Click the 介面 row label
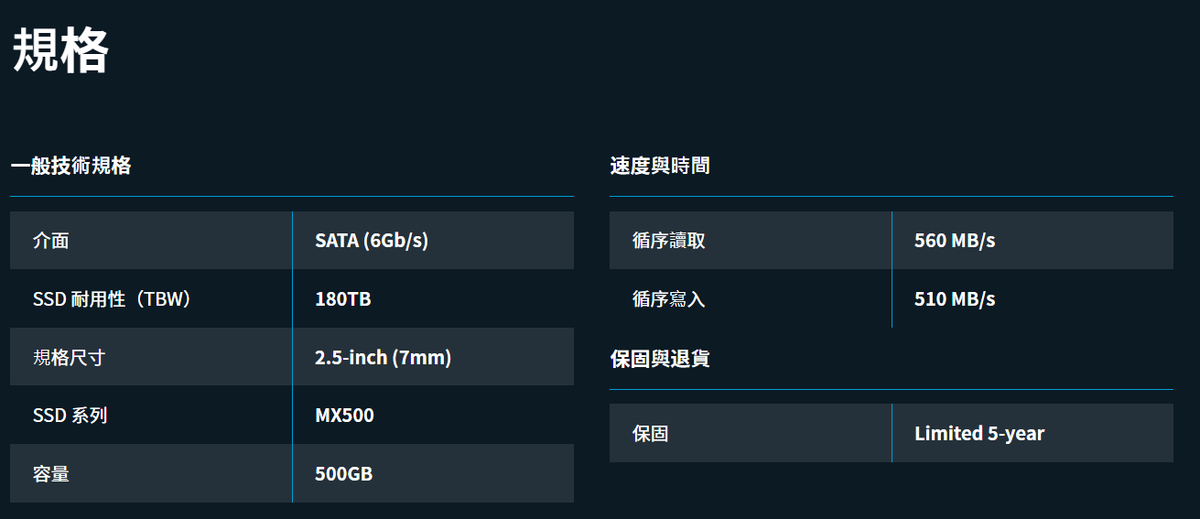 pyautogui.click(x=51, y=241)
